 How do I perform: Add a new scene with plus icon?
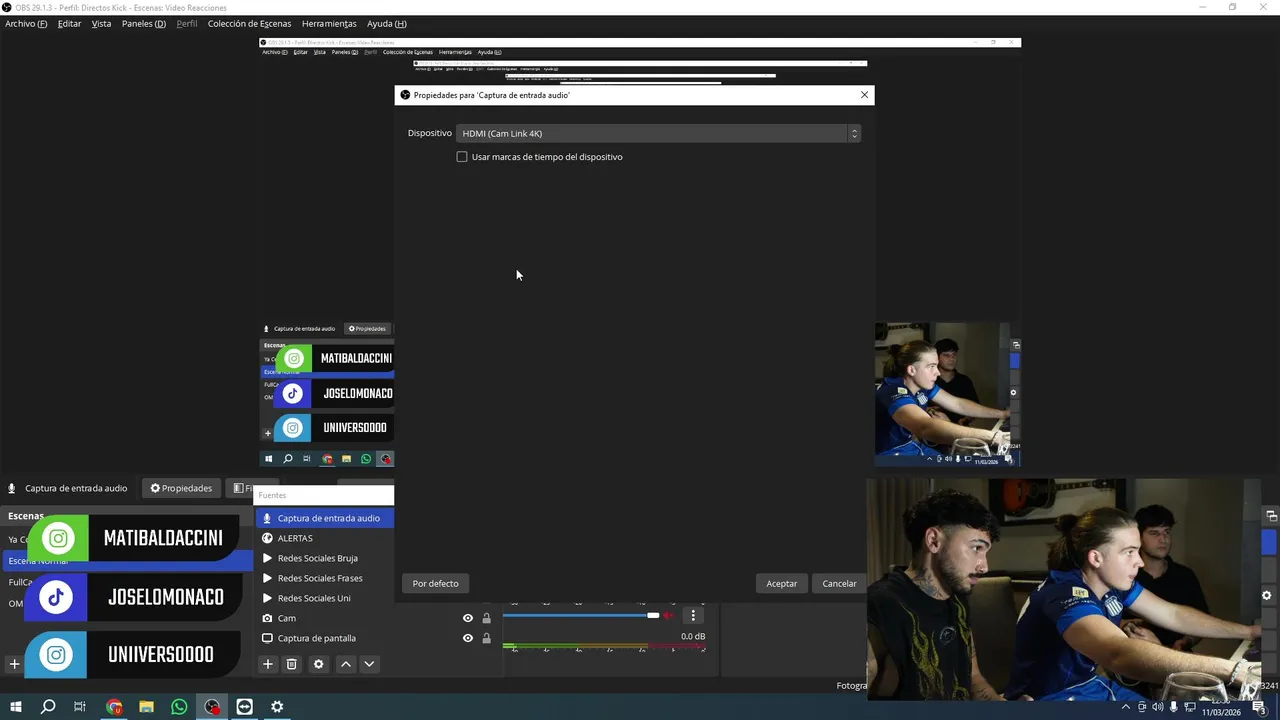14,664
